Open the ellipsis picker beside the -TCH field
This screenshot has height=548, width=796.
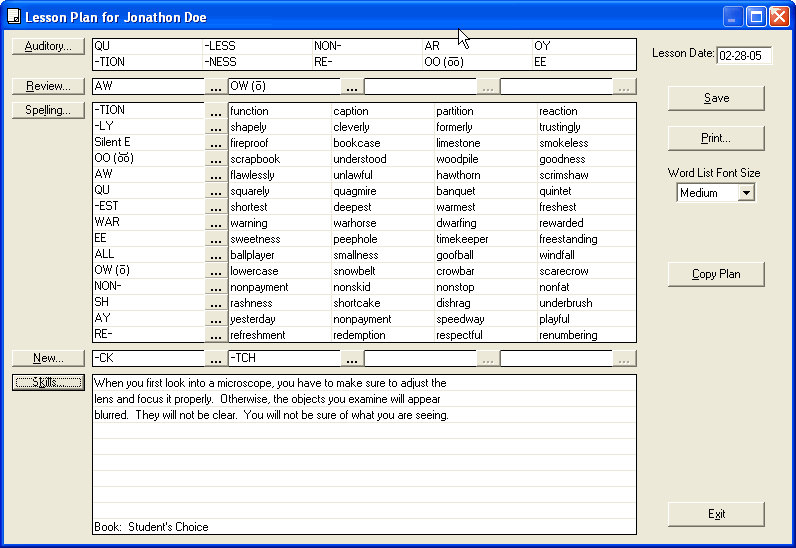pos(352,358)
